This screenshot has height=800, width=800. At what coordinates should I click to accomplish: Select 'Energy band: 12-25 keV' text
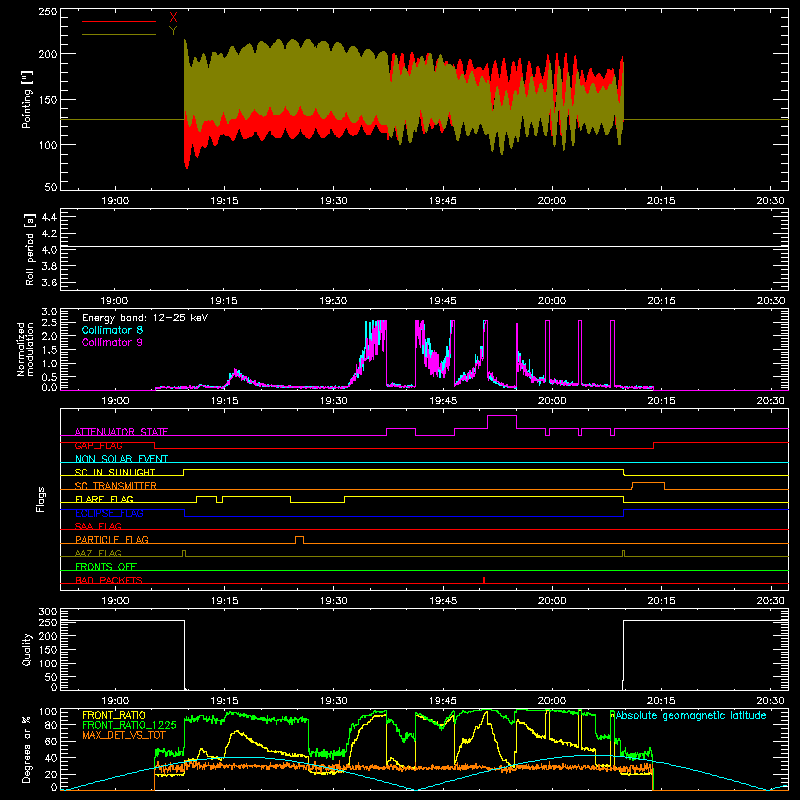(x=145, y=318)
